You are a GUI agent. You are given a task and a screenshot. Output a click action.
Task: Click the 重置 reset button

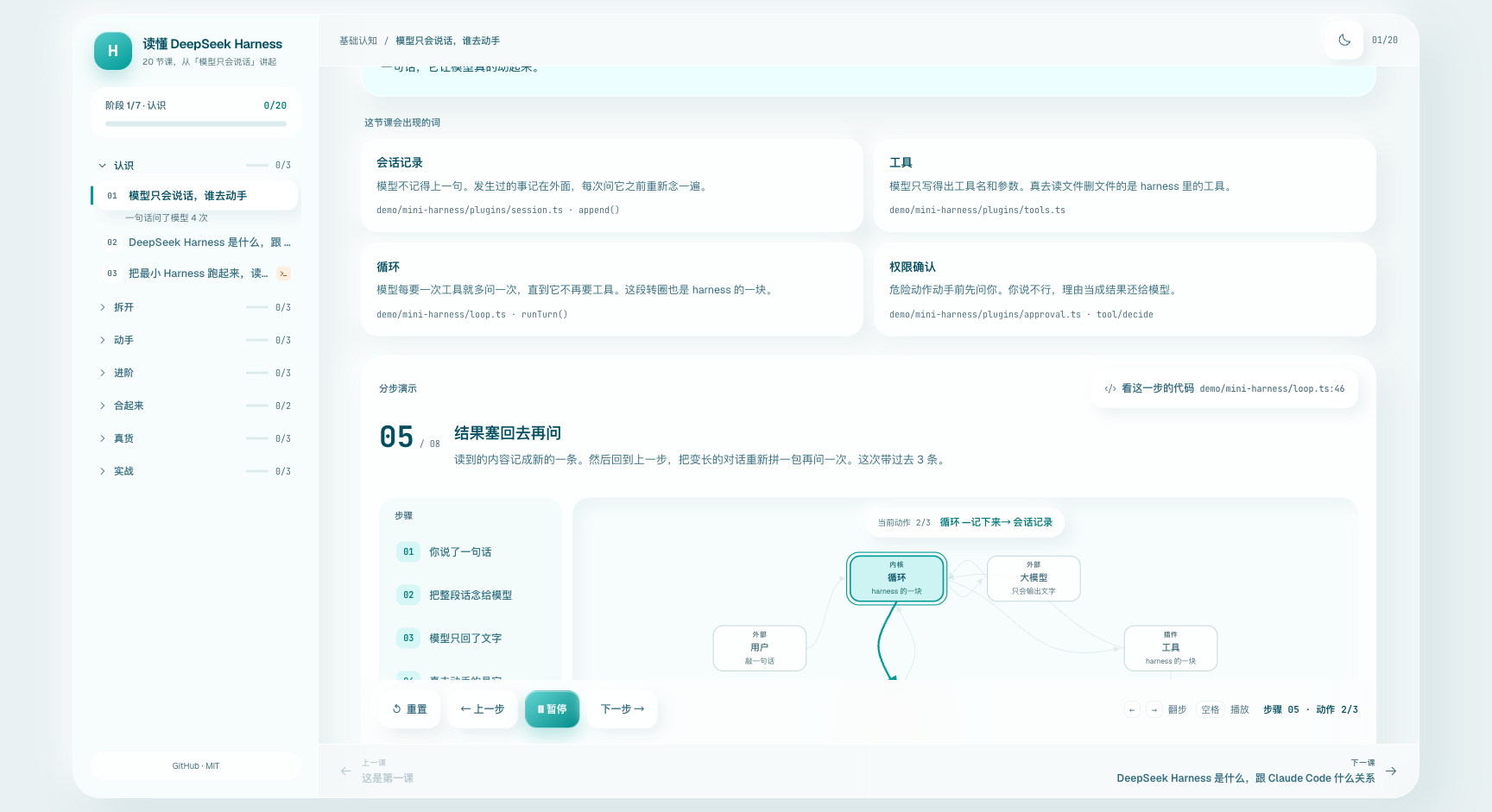click(409, 709)
